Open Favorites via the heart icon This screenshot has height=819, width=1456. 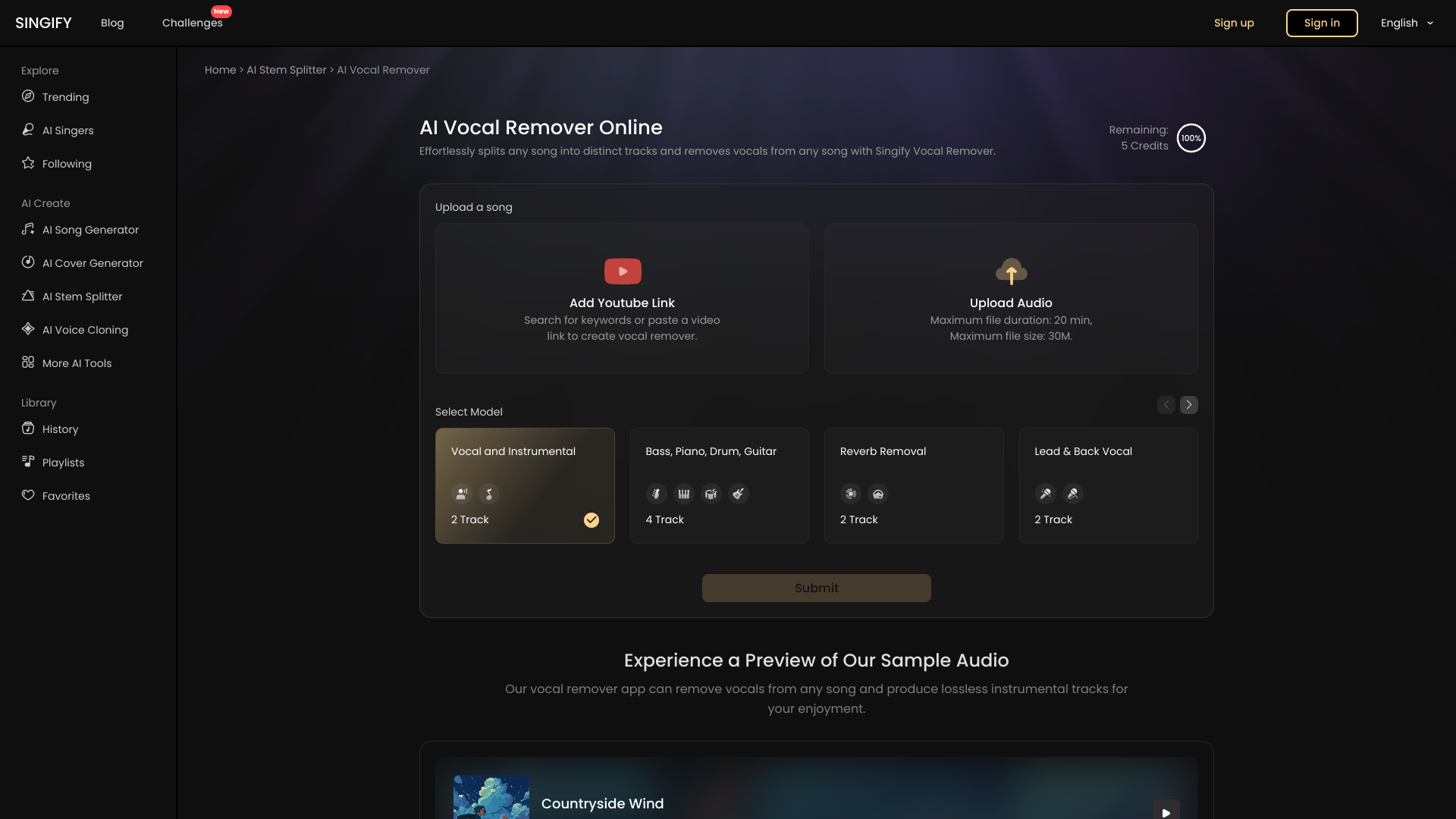coord(28,495)
